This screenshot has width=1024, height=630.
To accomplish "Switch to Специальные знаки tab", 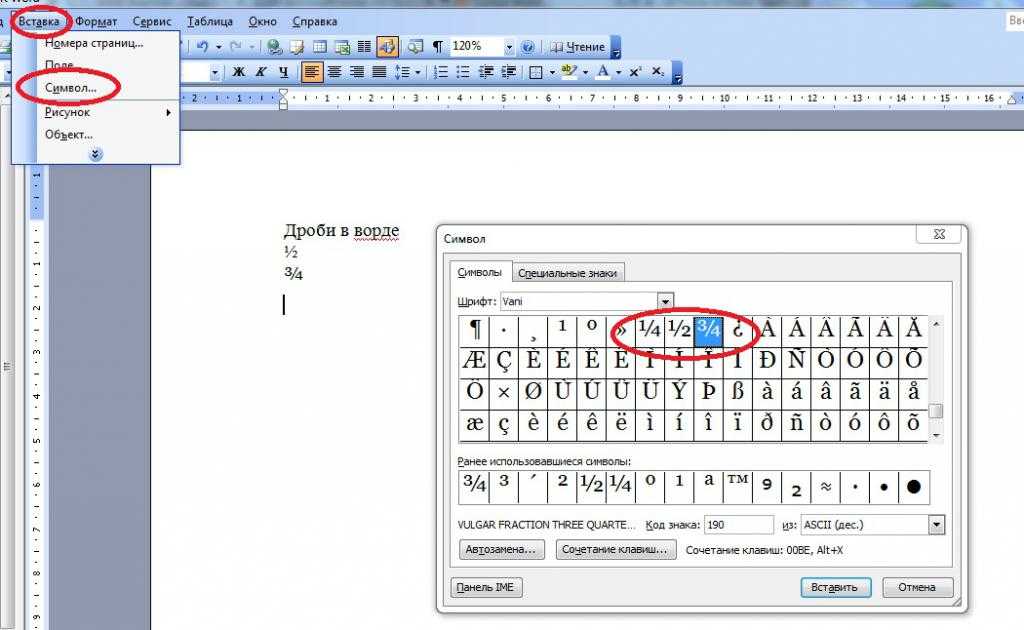I will pos(568,273).
